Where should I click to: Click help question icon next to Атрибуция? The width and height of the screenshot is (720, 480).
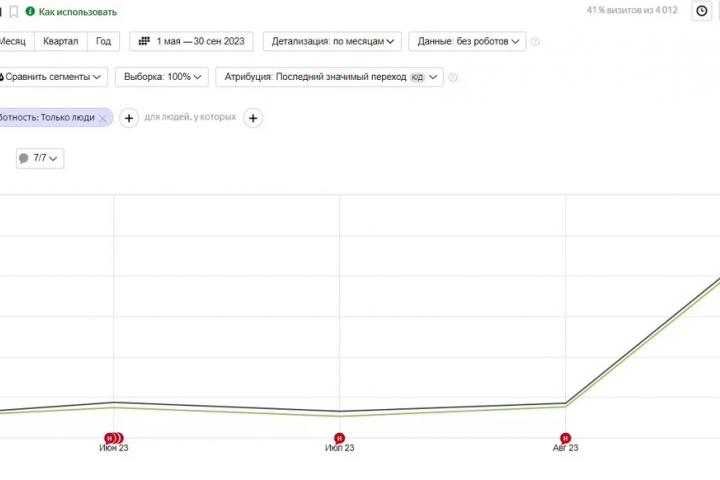[x=453, y=78]
